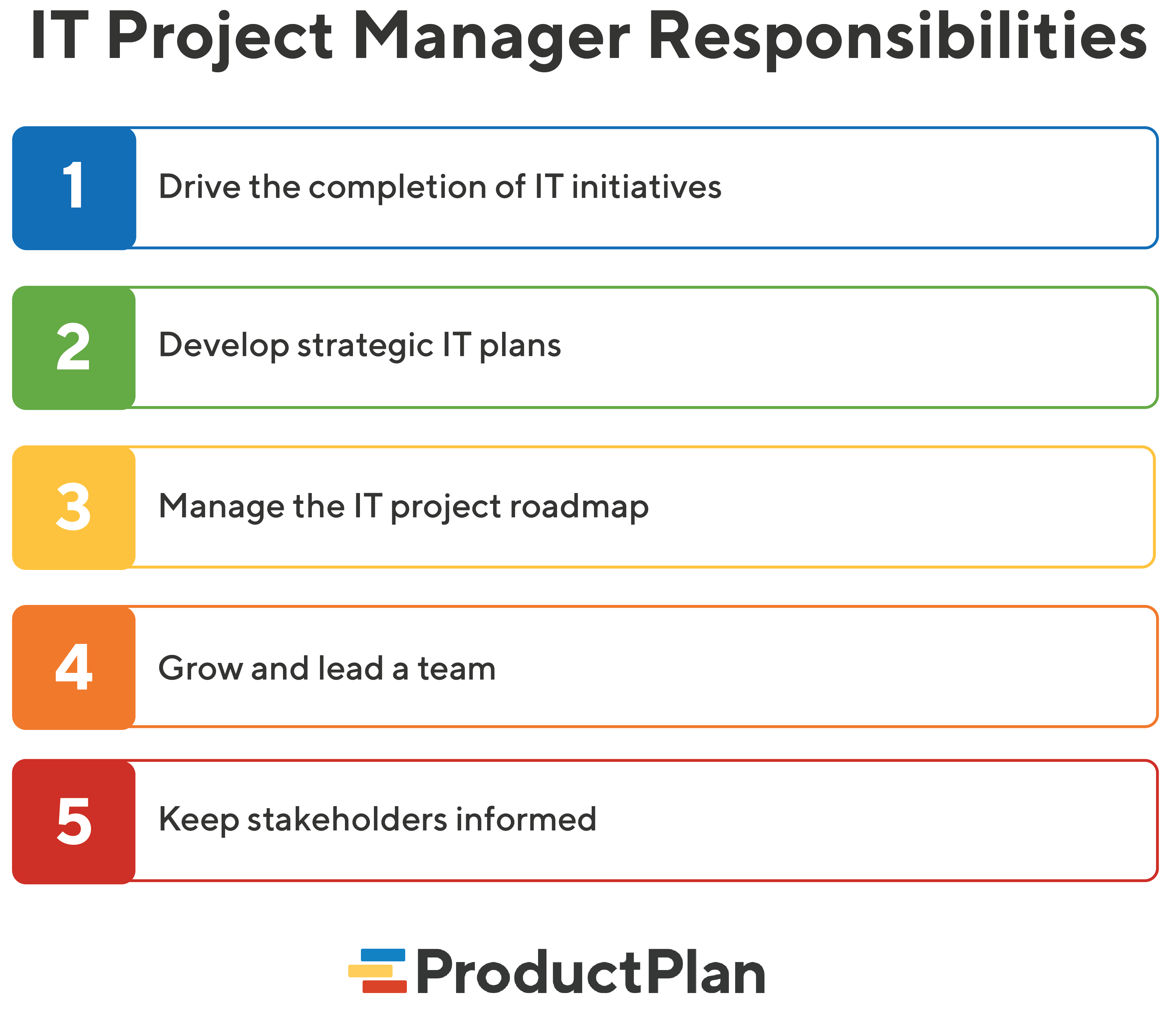Select 'Grow and lead a team' text

point(327,668)
